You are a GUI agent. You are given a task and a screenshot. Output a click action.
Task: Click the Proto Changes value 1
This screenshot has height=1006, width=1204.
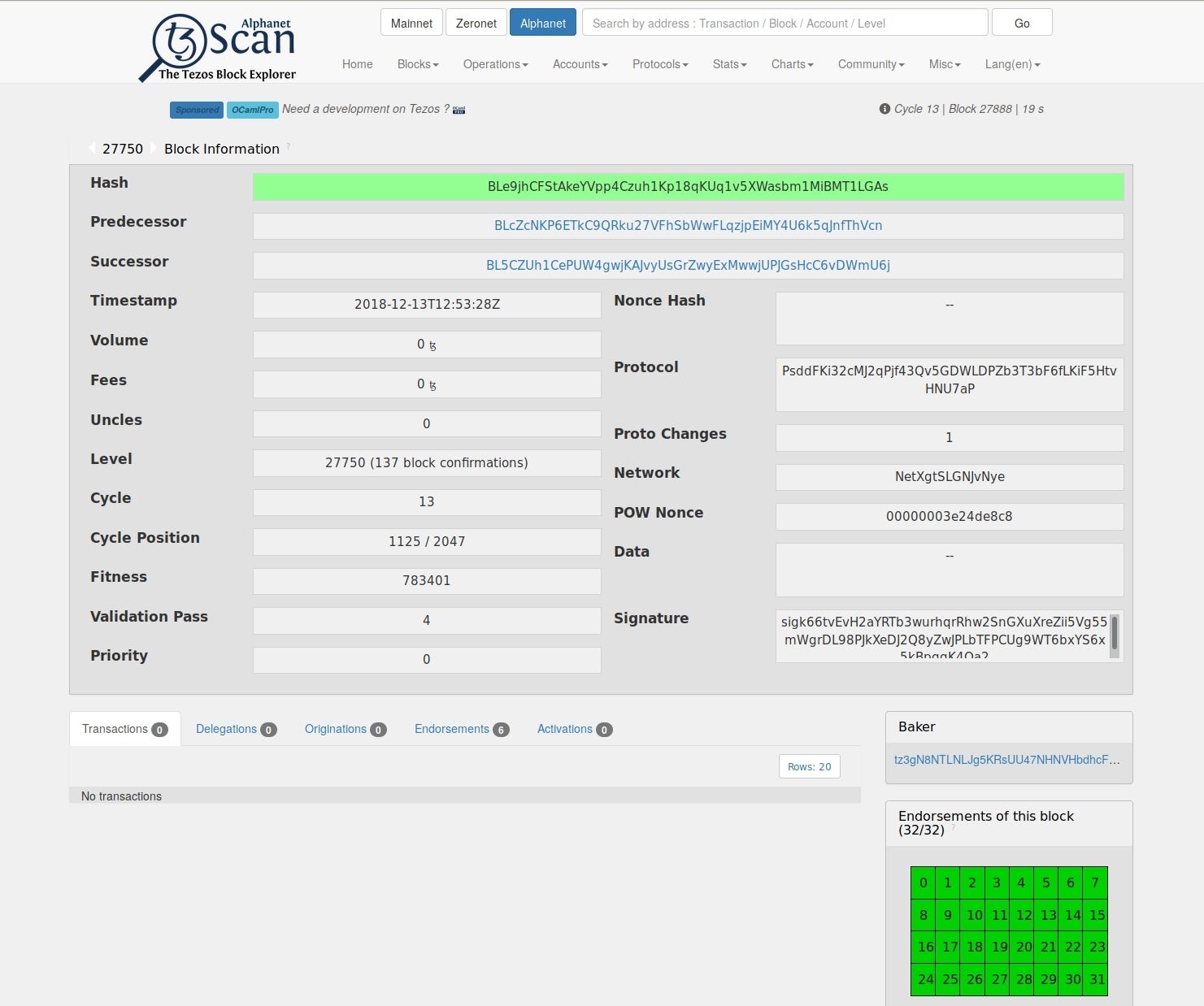click(x=950, y=438)
